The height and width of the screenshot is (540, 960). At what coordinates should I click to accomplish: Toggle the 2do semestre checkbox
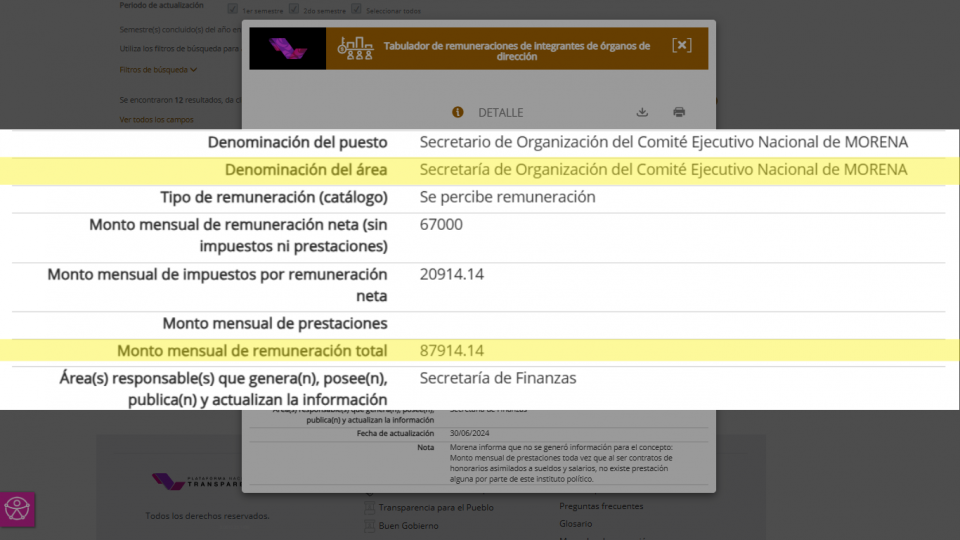click(294, 9)
